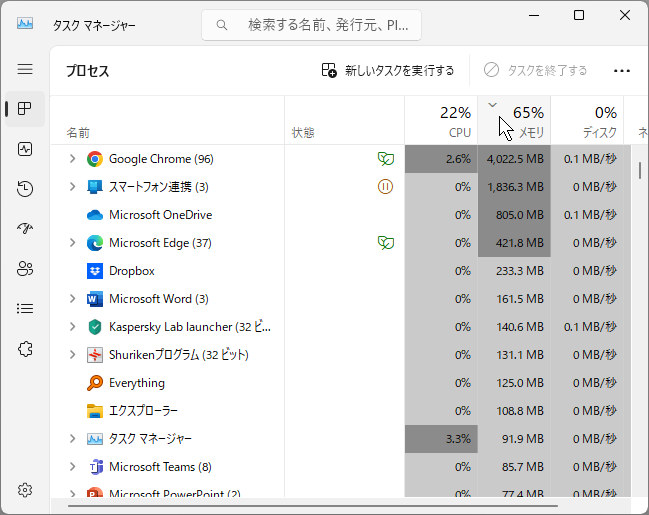
Task: Open the Performance tab icon in sidebar
Action: (x=25, y=149)
